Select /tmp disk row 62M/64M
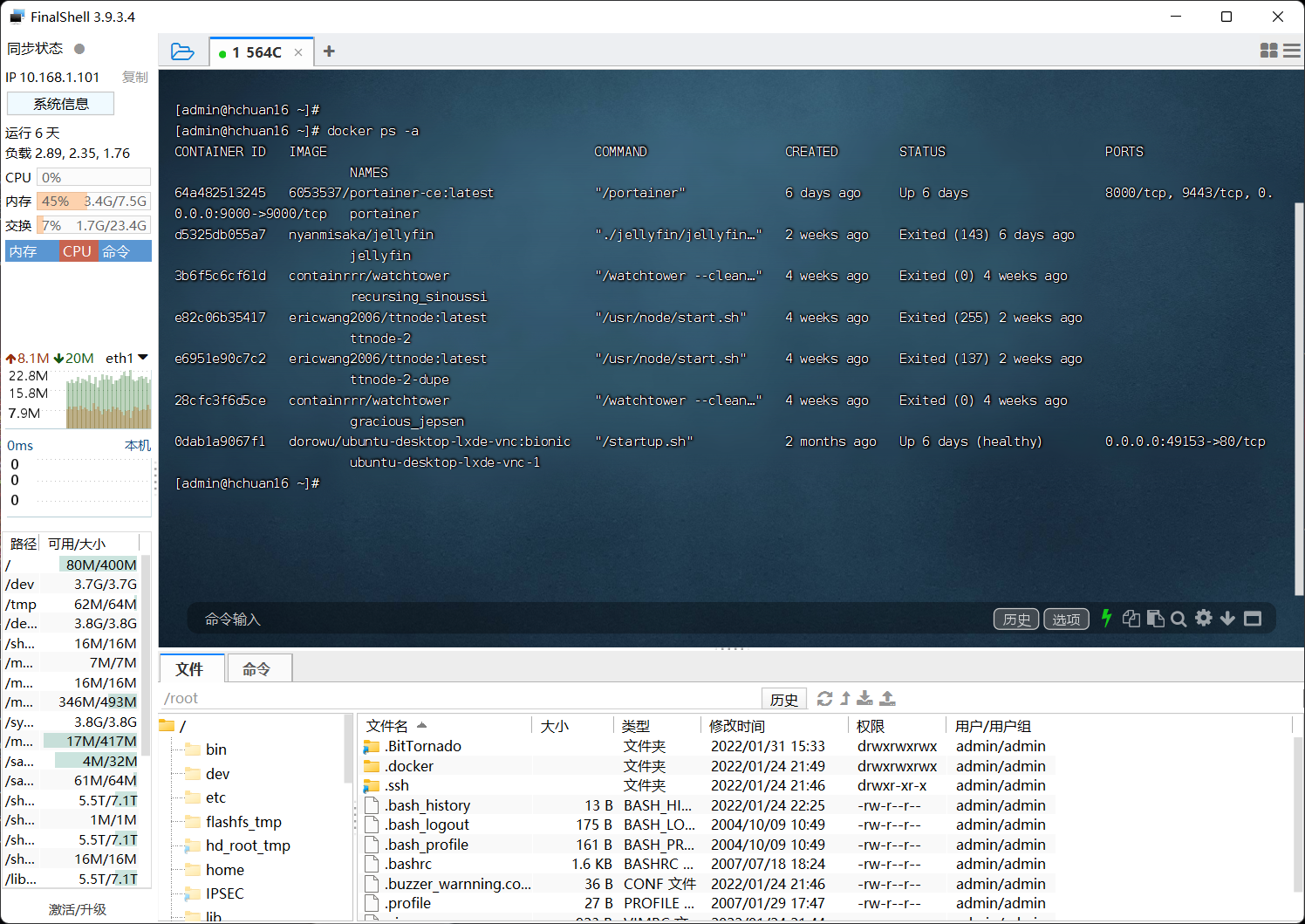This screenshot has width=1305, height=924. (x=72, y=604)
